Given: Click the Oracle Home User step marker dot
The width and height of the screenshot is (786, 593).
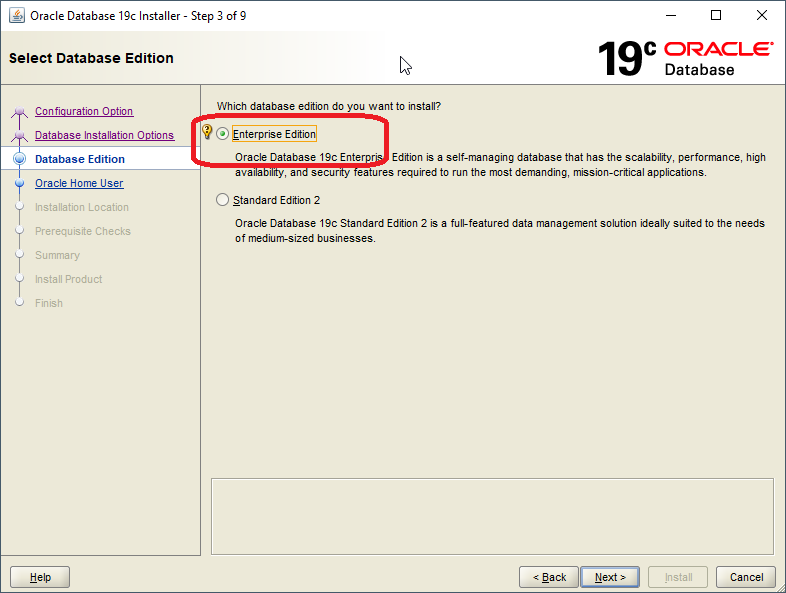Looking at the screenshot, I should click(x=20, y=183).
